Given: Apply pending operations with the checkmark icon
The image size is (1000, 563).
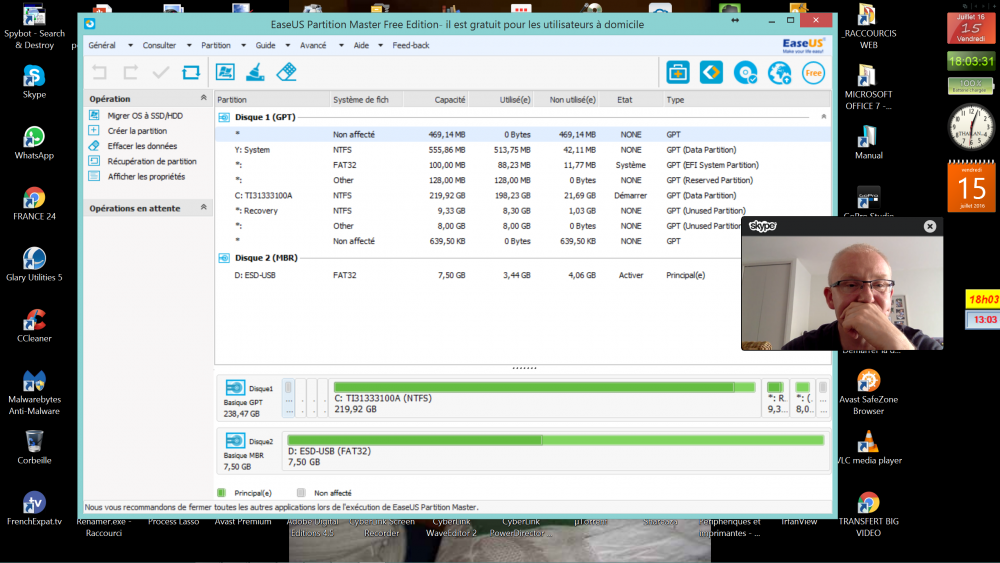Looking at the screenshot, I should click(x=160, y=72).
